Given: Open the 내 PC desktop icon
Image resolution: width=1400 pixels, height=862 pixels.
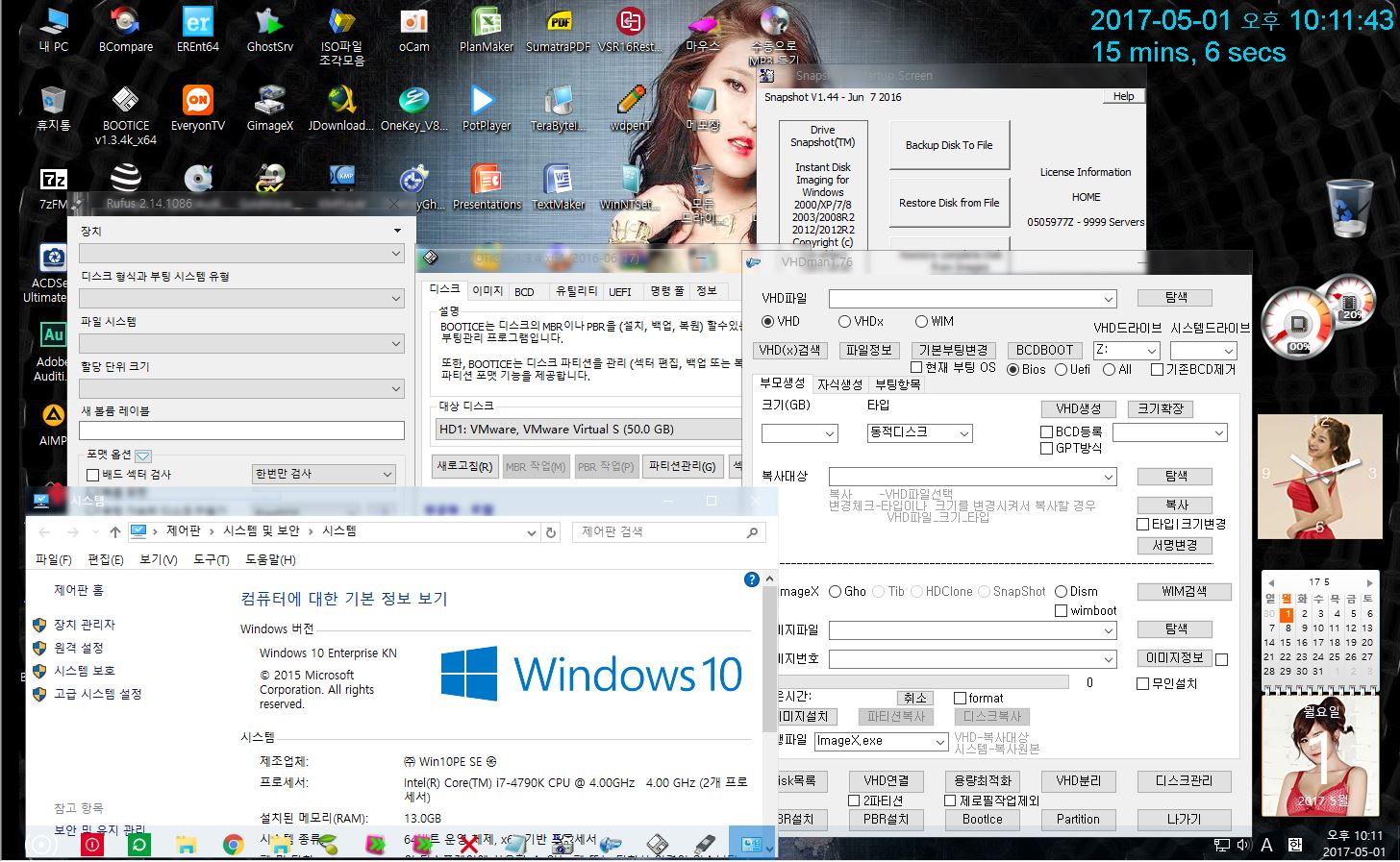Looking at the screenshot, I should (53, 29).
